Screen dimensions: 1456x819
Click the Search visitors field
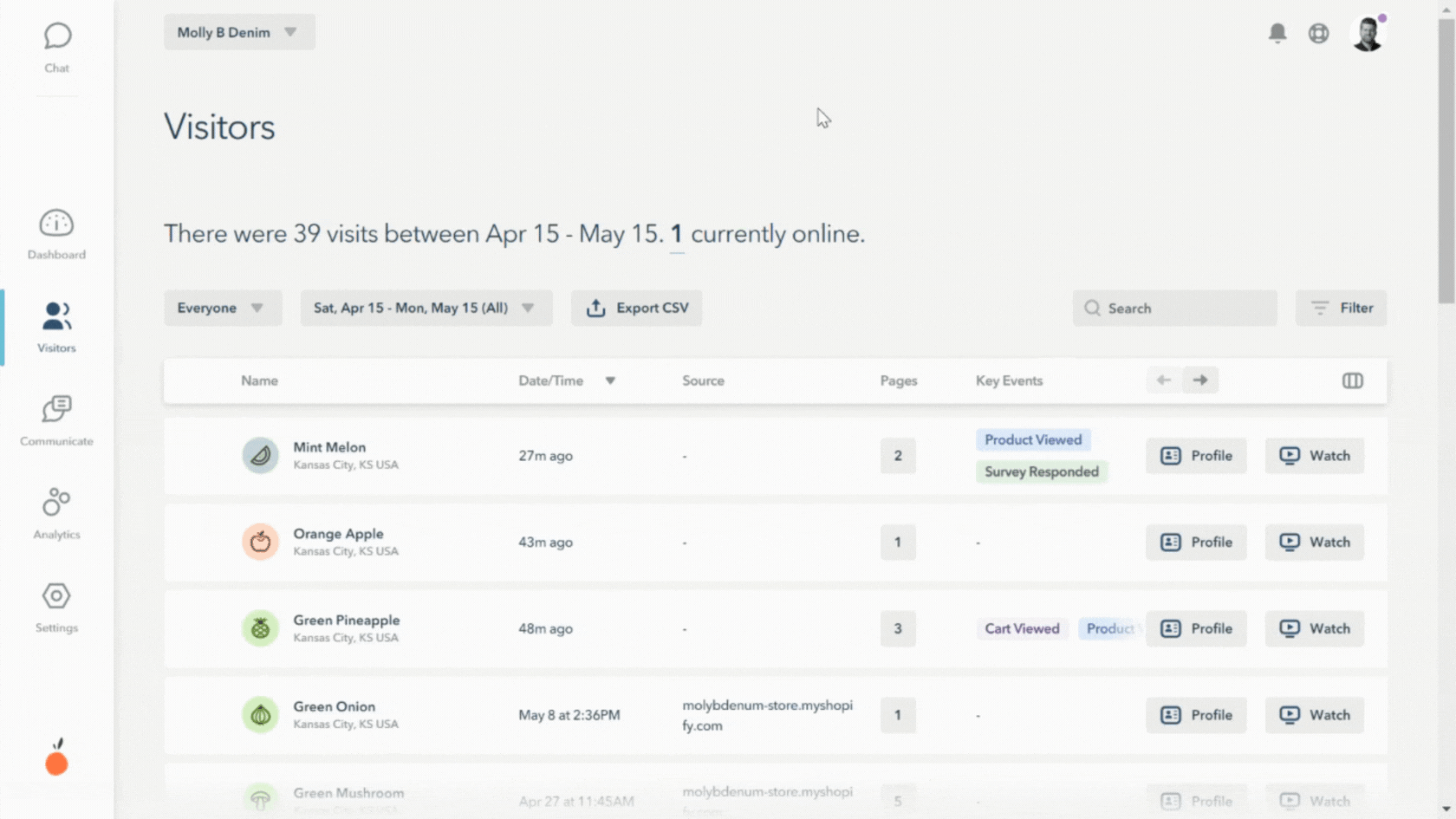1174,308
